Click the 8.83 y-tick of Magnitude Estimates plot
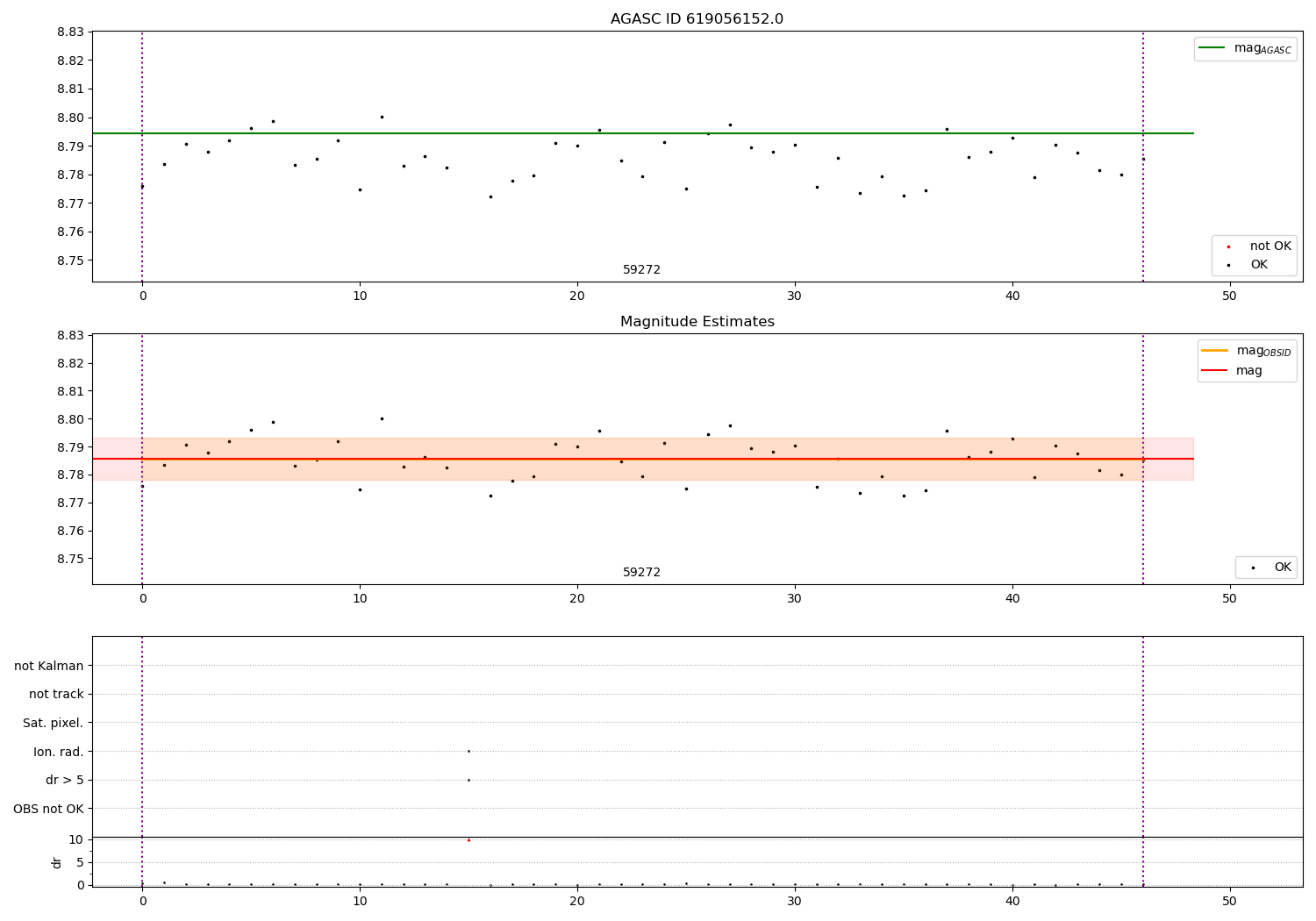The image size is (1316, 921). tap(70, 335)
